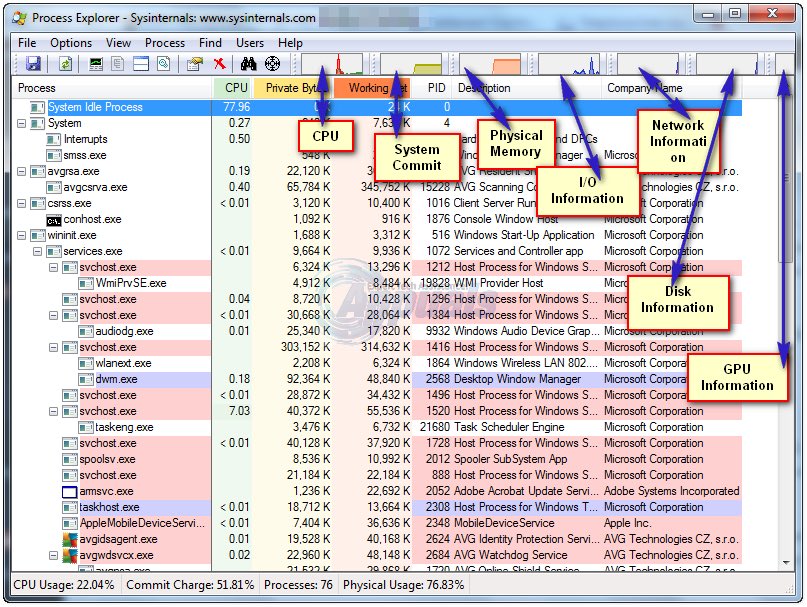Image resolution: width=807 pixels, height=607 pixels.
Task: Collapse the services.exe tree node
Action: (38, 251)
